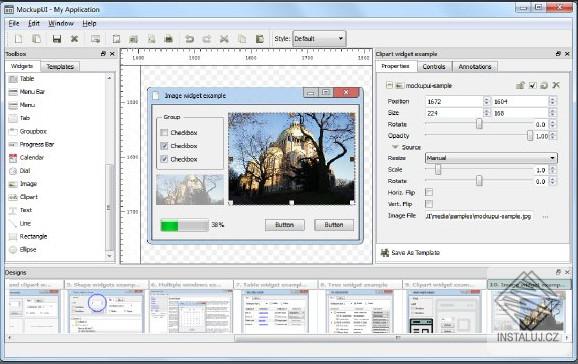Click the Position X spinner arrows
The height and width of the screenshot is (364, 578).
coord(487,101)
